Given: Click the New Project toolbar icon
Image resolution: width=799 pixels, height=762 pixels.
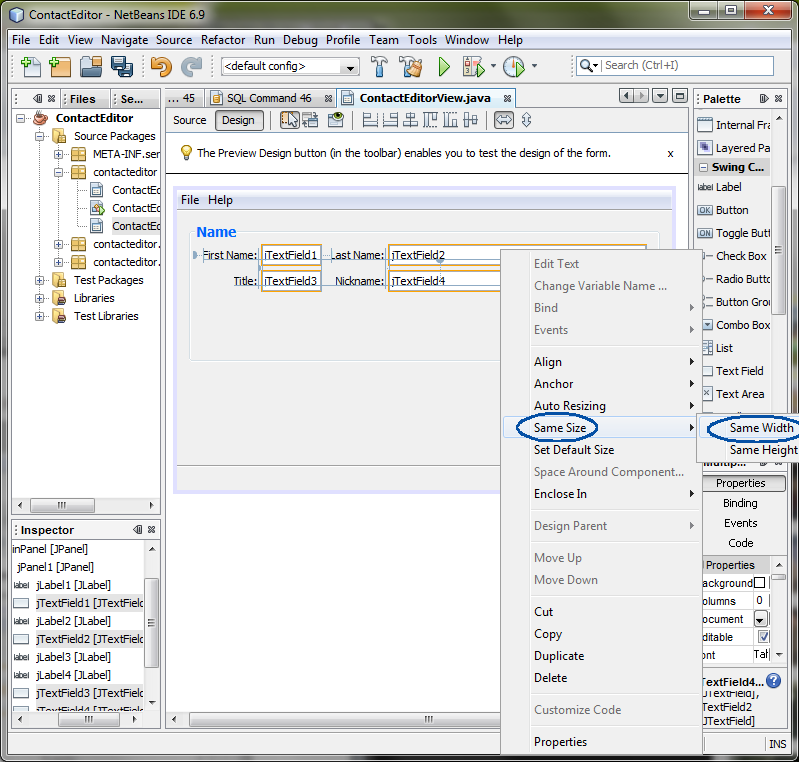Looking at the screenshot, I should point(60,66).
